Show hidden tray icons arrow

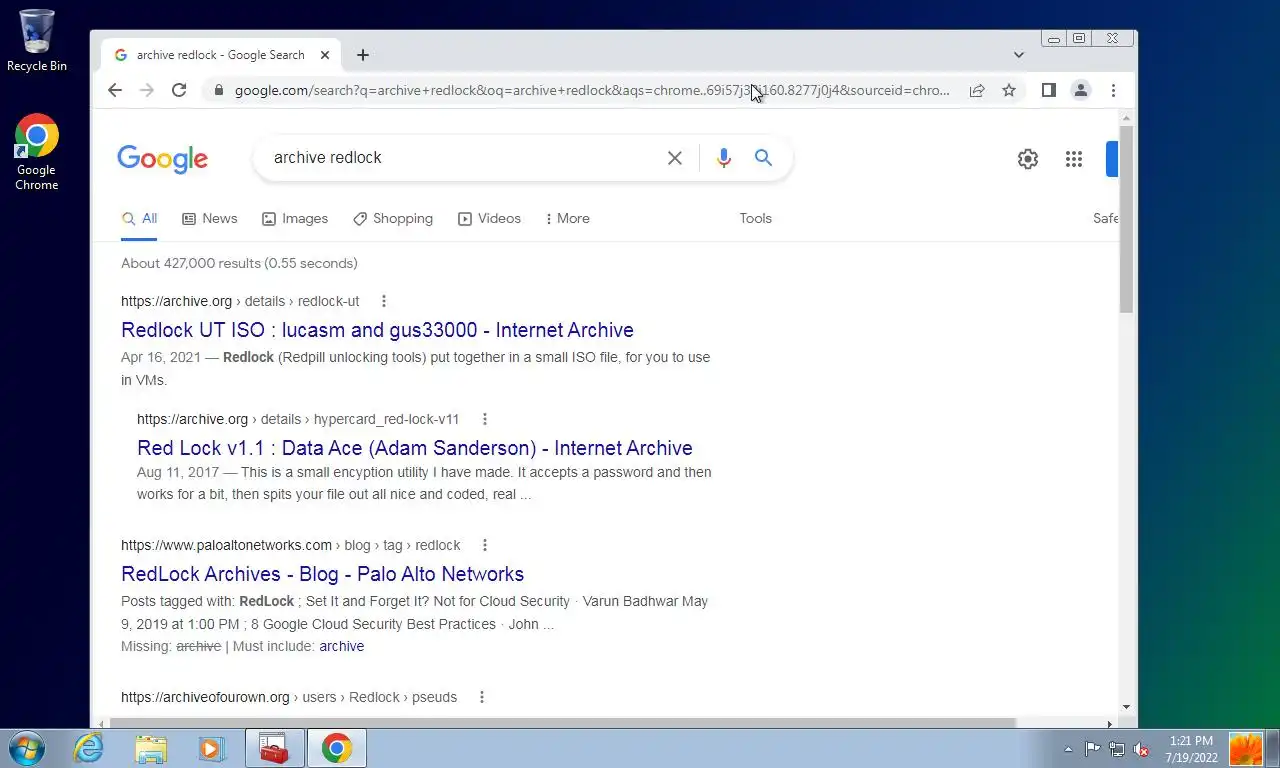tap(1068, 749)
